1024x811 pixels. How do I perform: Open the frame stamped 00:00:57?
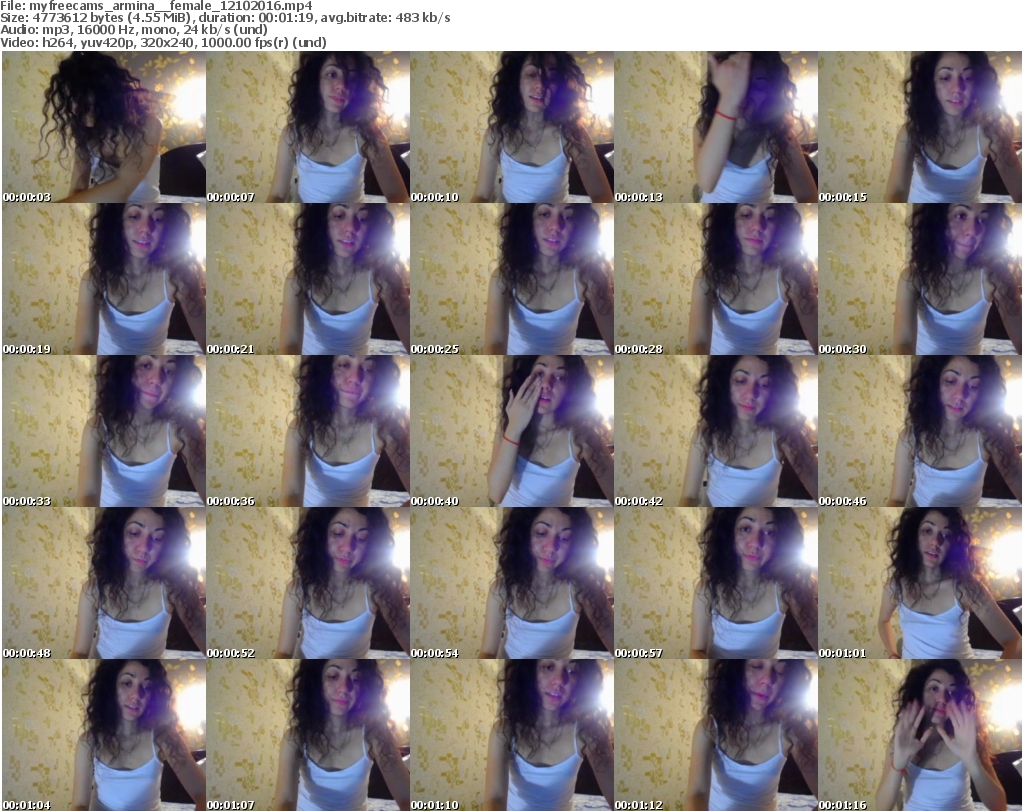pos(716,583)
